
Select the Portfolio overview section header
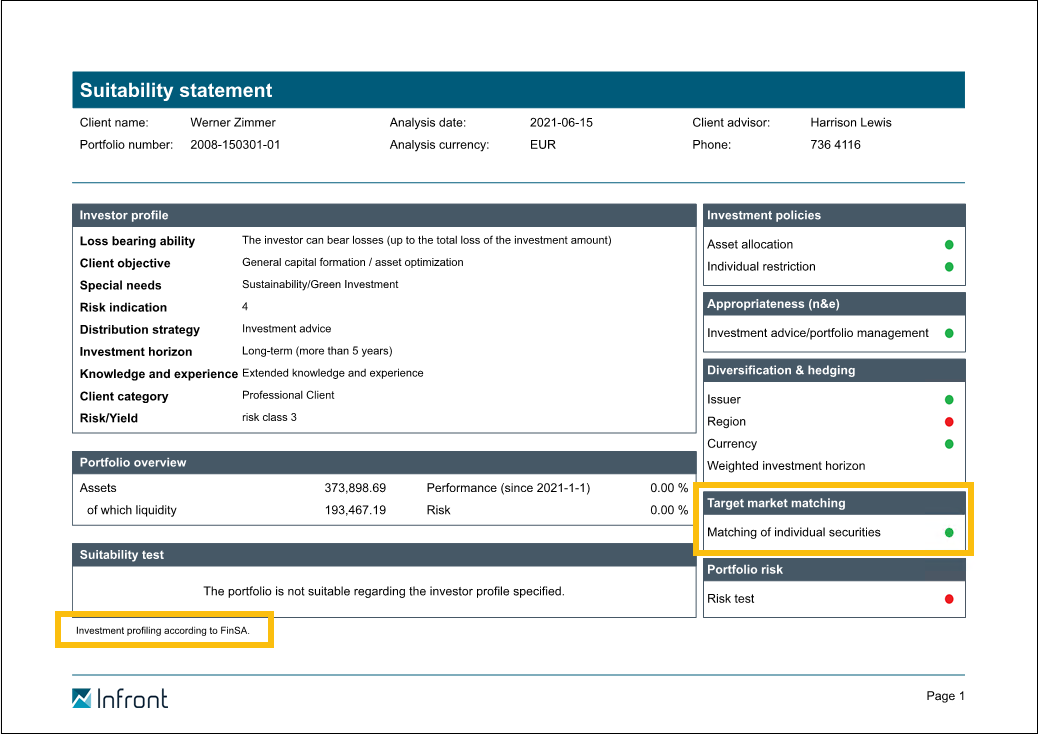click(384, 463)
